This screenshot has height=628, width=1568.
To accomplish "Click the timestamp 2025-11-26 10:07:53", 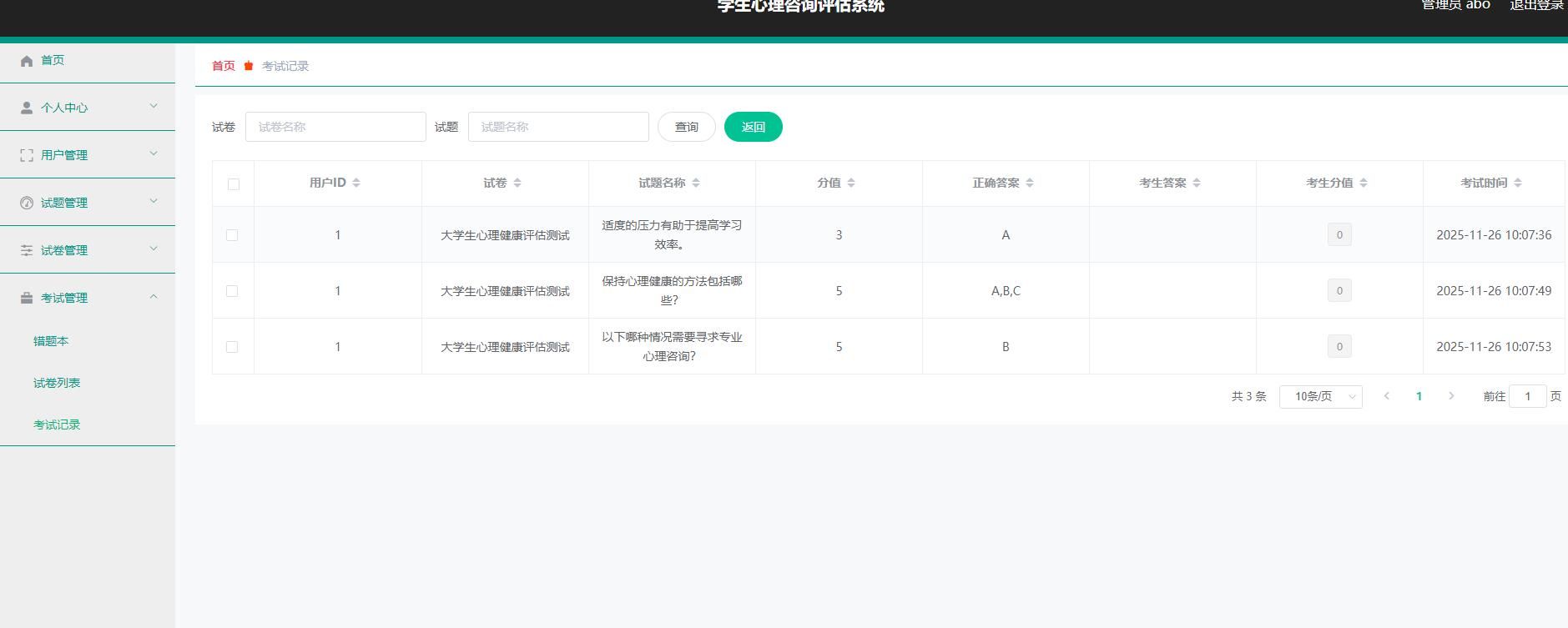I will pos(1494,347).
